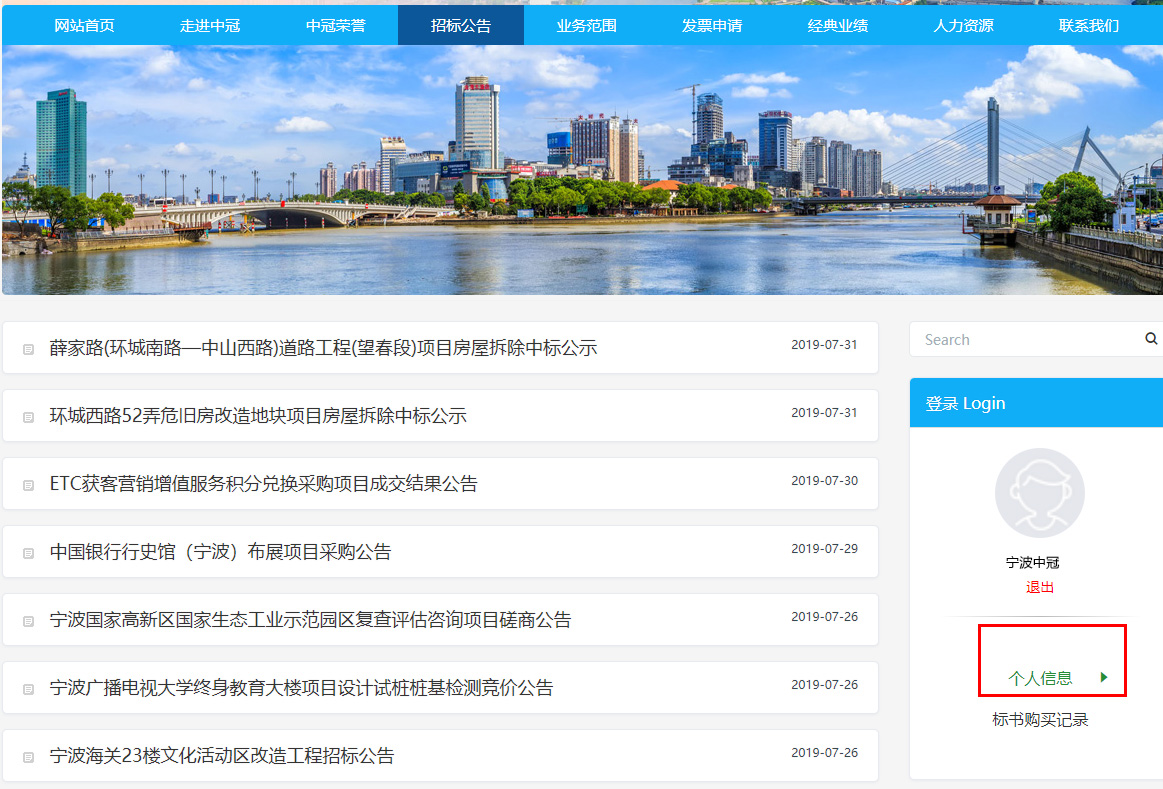This screenshot has height=789, width=1163.
Task: Click the search magnifier icon
Action: [1150, 339]
